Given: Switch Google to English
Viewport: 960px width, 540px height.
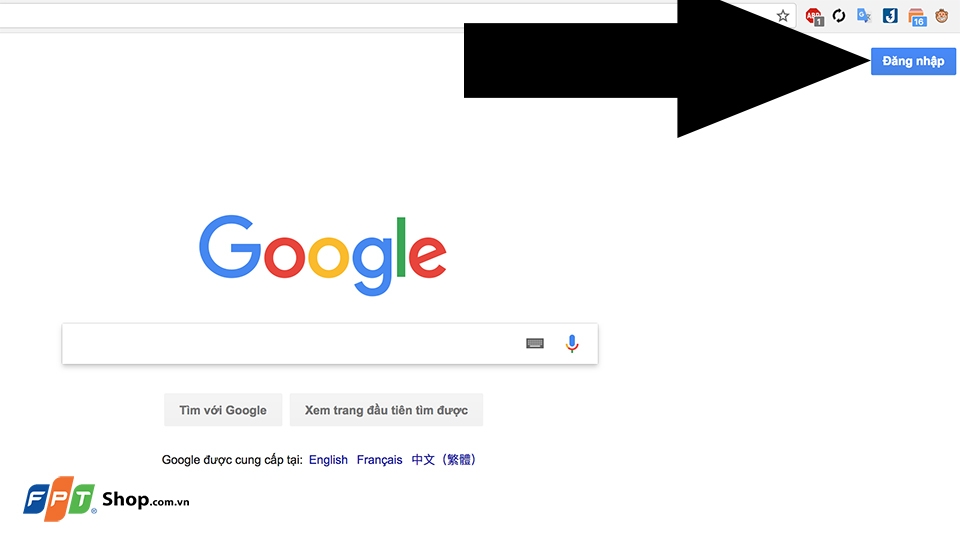Looking at the screenshot, I should pos(328,460).
